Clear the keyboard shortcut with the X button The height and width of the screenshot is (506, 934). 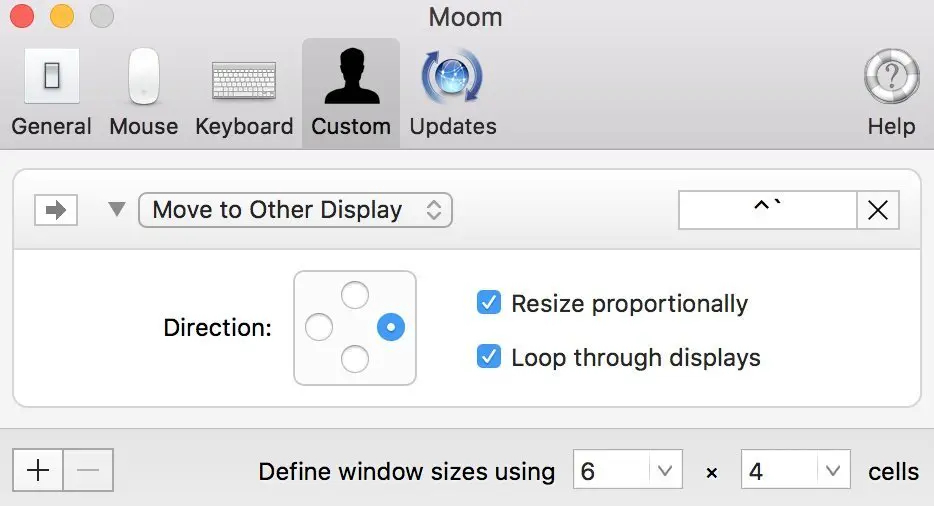coord(878,210)
